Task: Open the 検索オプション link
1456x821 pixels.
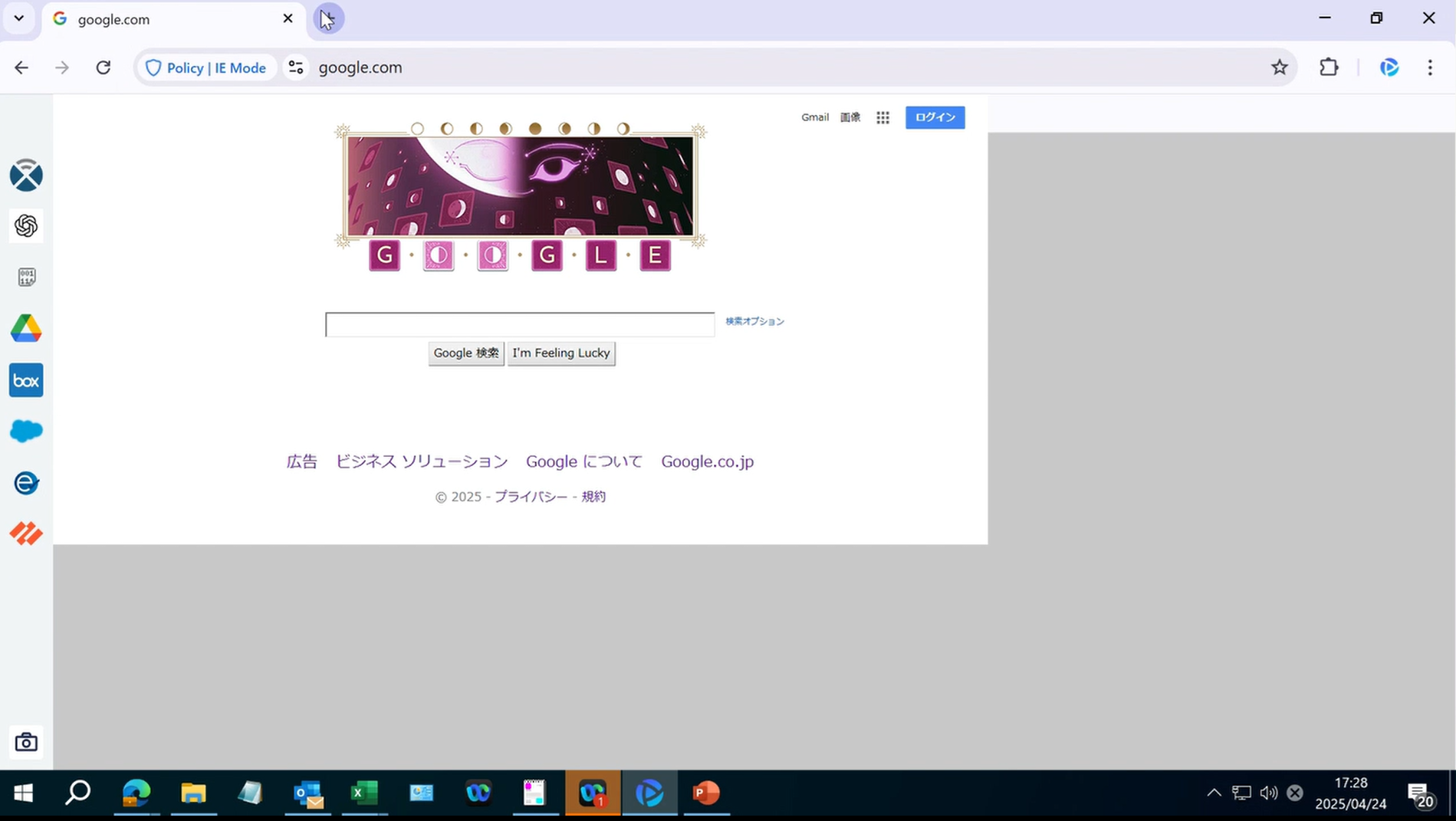Action: (755, 321)
